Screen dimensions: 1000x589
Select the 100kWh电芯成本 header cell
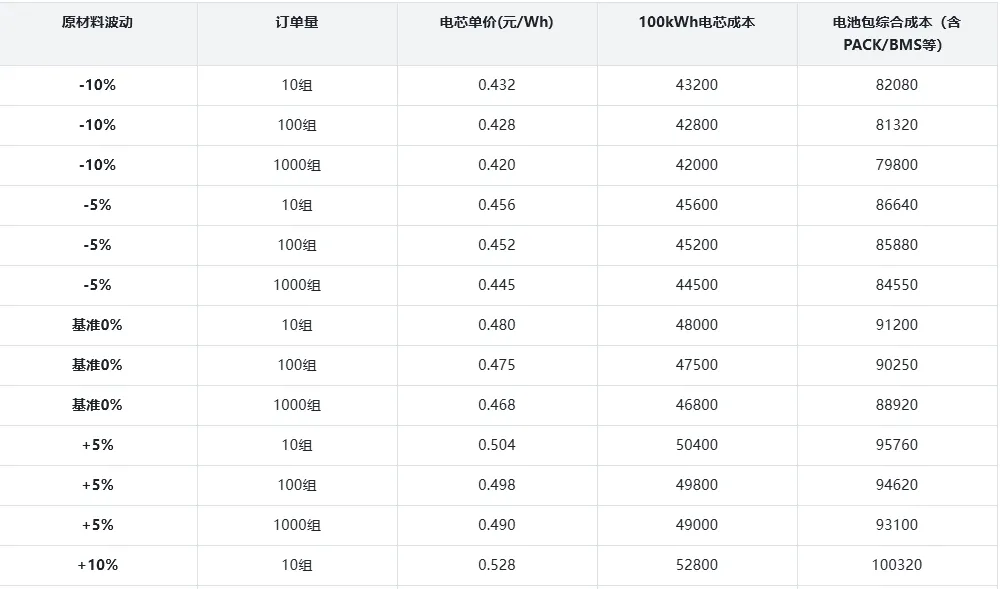pos(697,22)
